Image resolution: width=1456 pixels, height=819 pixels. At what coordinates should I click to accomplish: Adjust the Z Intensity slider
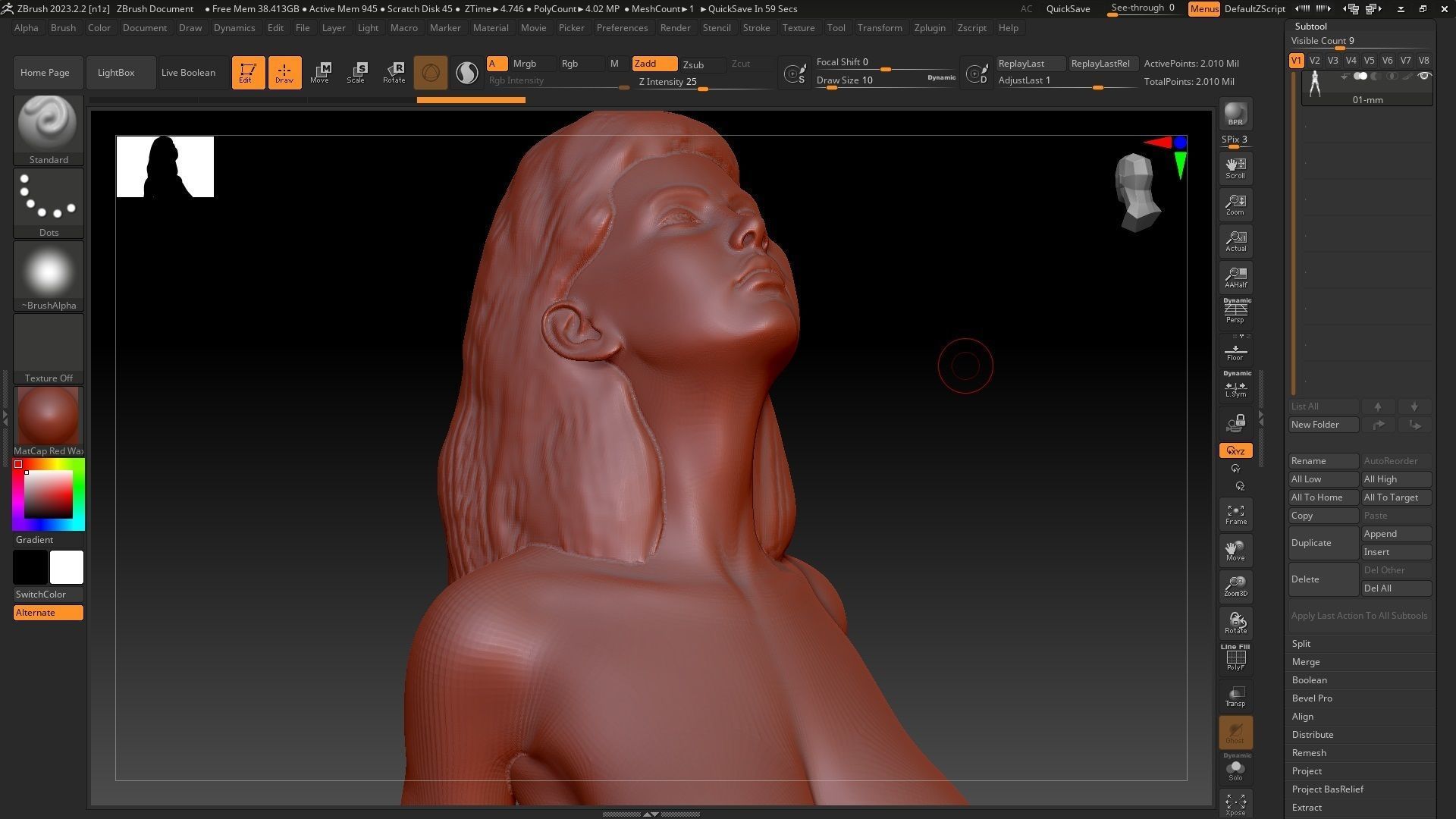[701, 83]
